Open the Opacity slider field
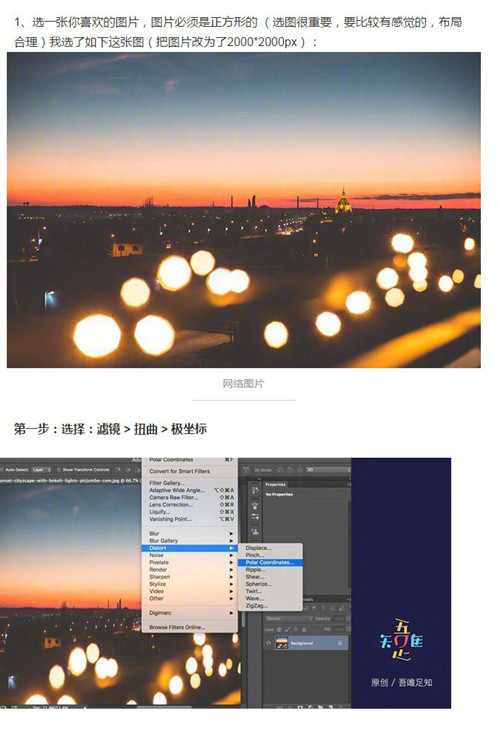Viewport: 500px width, 736px height. click(338, 619)
